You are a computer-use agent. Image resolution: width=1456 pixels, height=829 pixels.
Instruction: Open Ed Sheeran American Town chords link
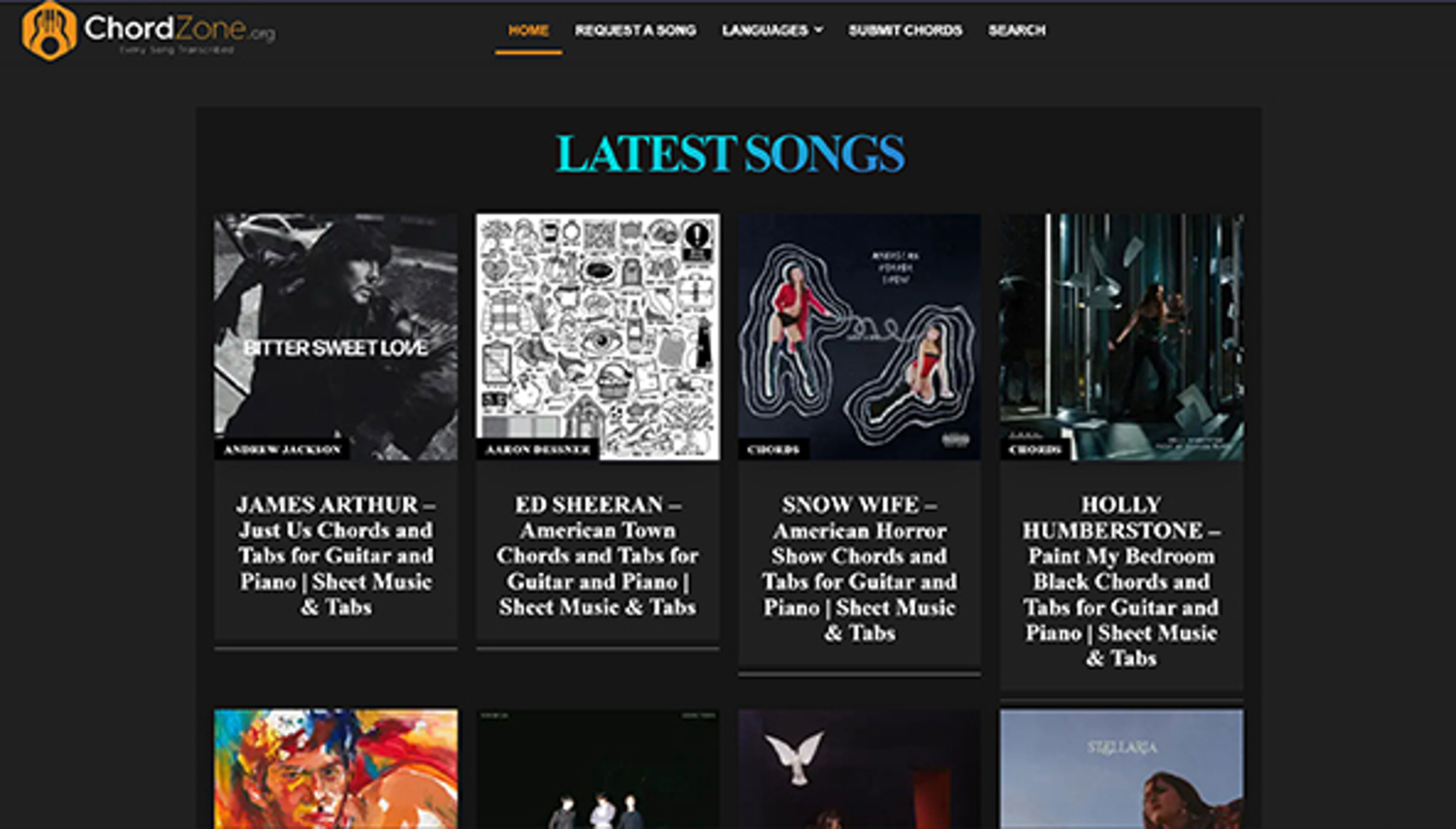[598, 555]
